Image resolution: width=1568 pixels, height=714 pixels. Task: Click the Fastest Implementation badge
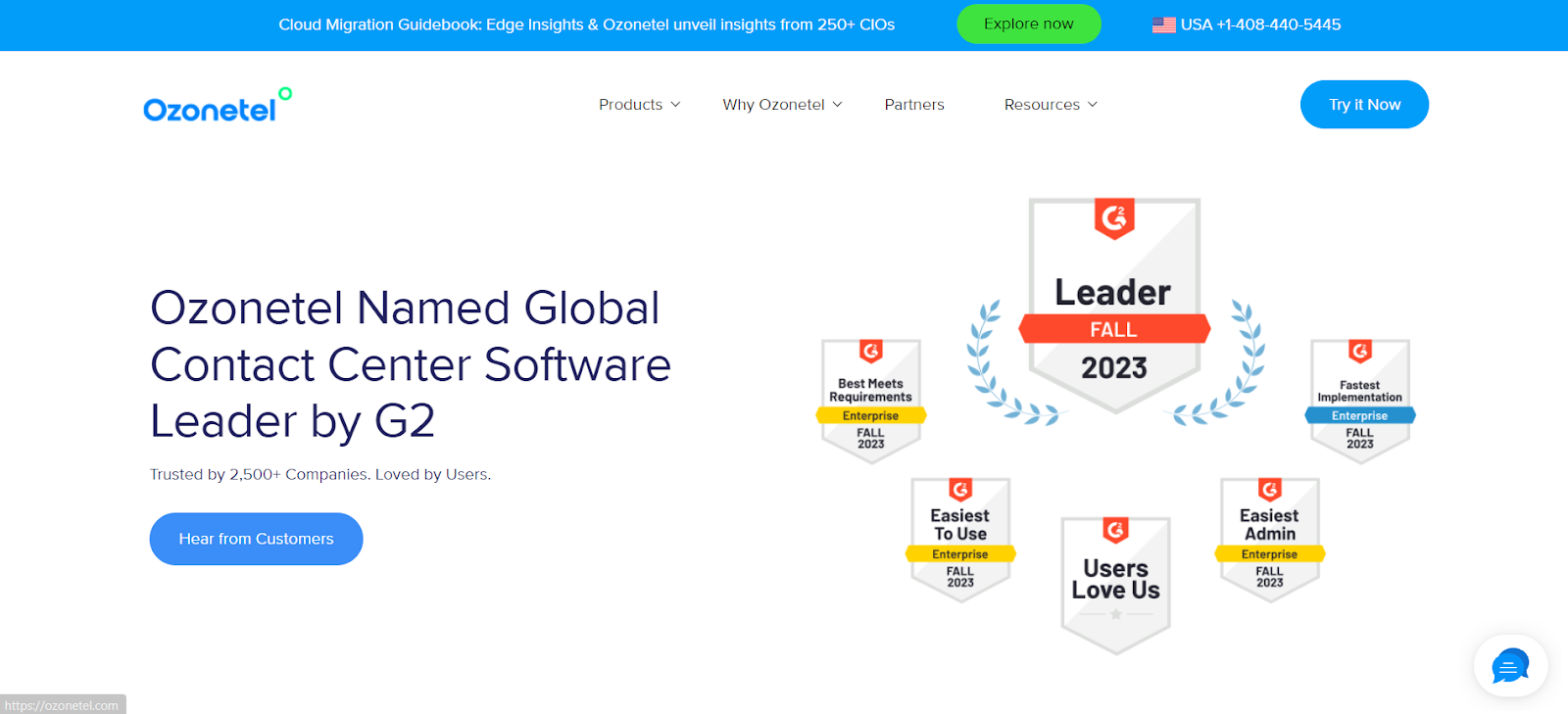[1359, 401]
